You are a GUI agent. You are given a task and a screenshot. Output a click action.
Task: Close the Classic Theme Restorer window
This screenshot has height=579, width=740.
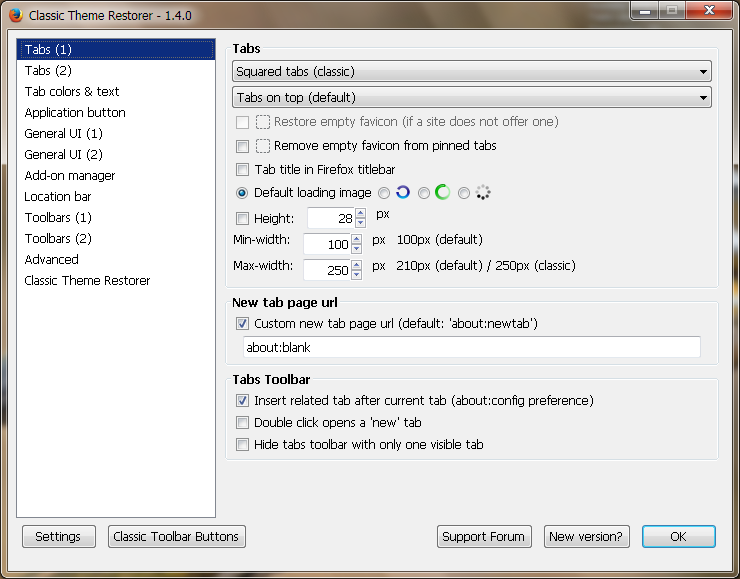point(709,10)
